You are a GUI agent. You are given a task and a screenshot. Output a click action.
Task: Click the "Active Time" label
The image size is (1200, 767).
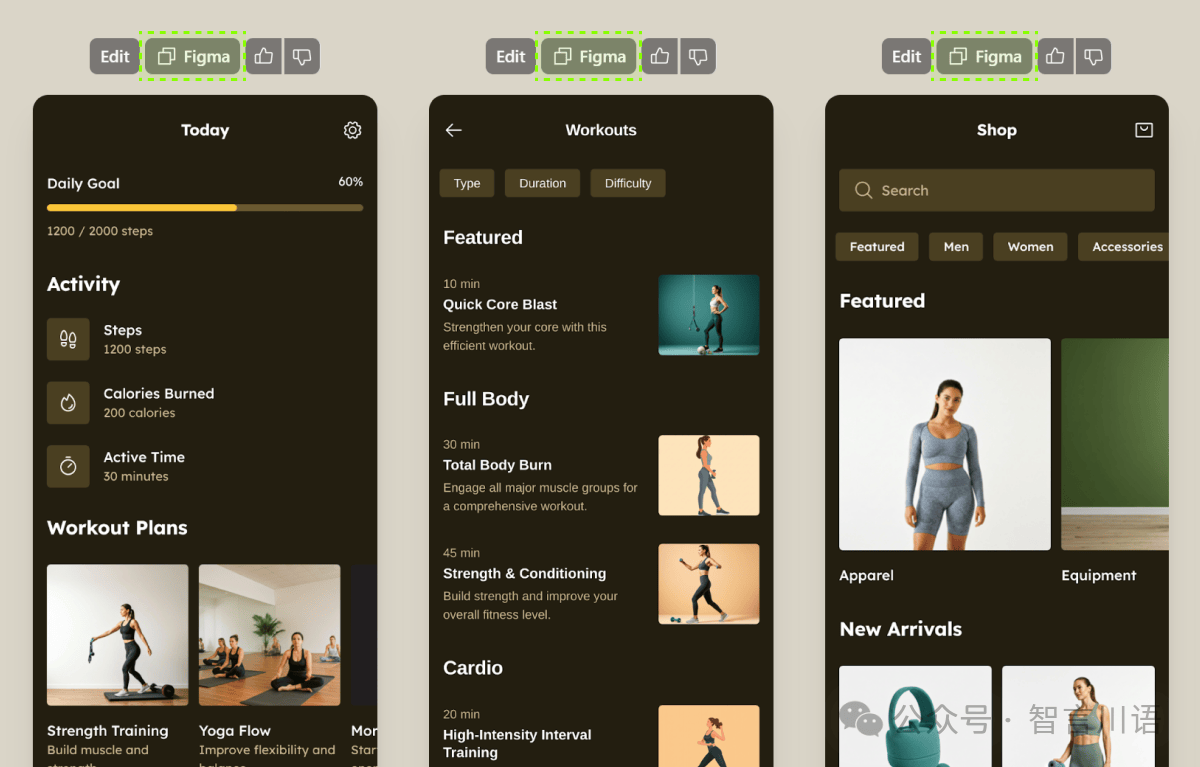coord(144,457)
